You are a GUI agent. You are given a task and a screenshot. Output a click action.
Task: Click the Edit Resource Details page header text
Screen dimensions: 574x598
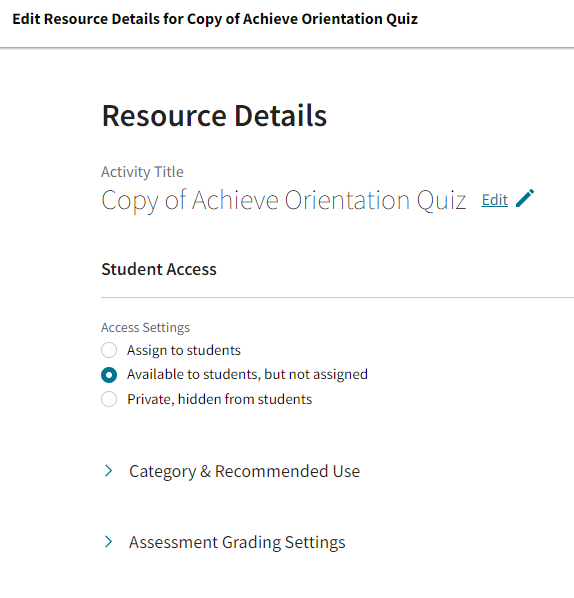(x=215, y=19)
